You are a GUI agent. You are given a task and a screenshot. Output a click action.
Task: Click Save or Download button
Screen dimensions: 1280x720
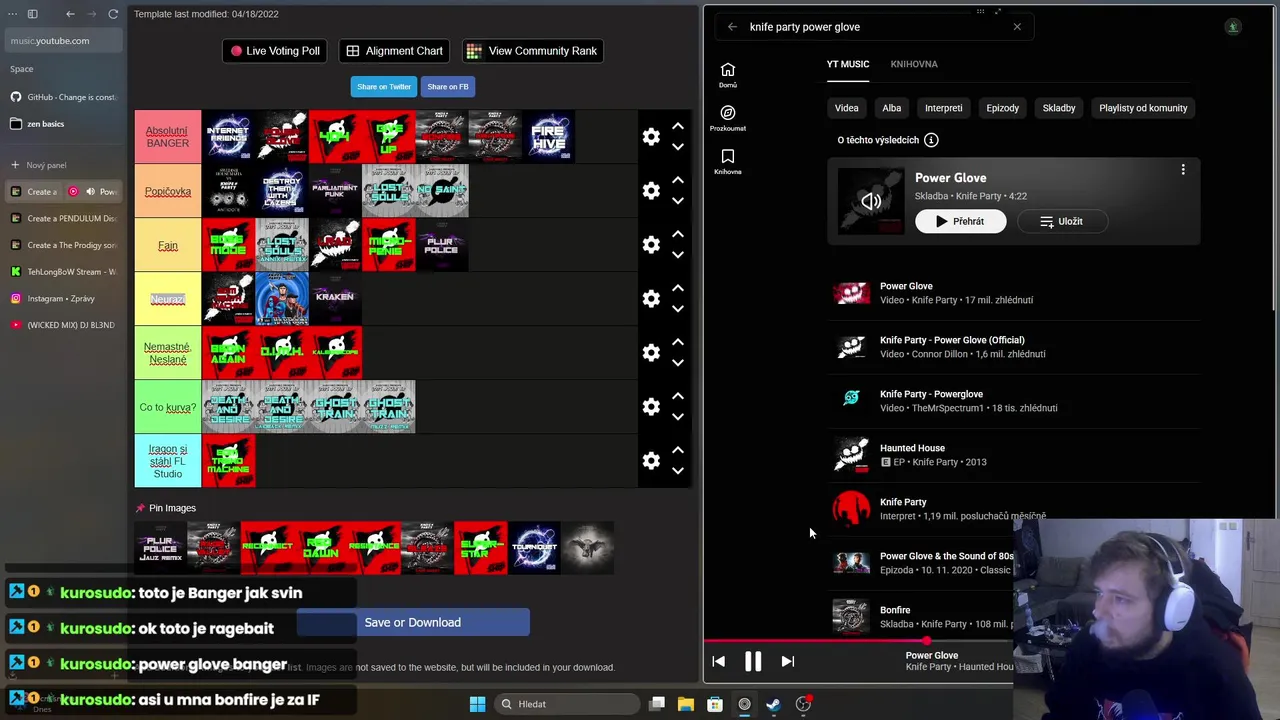click(x=413, y=622)
